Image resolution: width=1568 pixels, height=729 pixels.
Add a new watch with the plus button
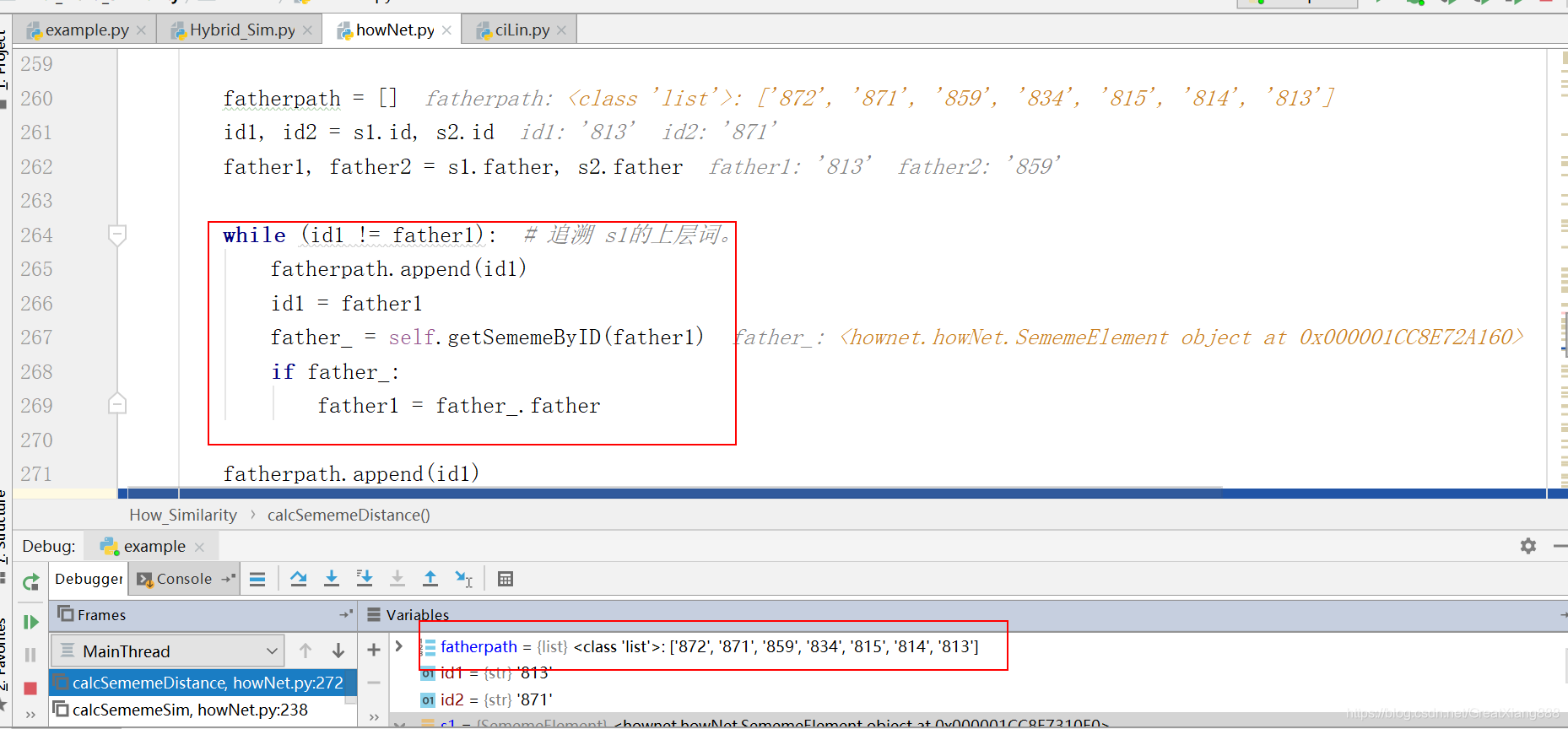[x=374, y=650]
